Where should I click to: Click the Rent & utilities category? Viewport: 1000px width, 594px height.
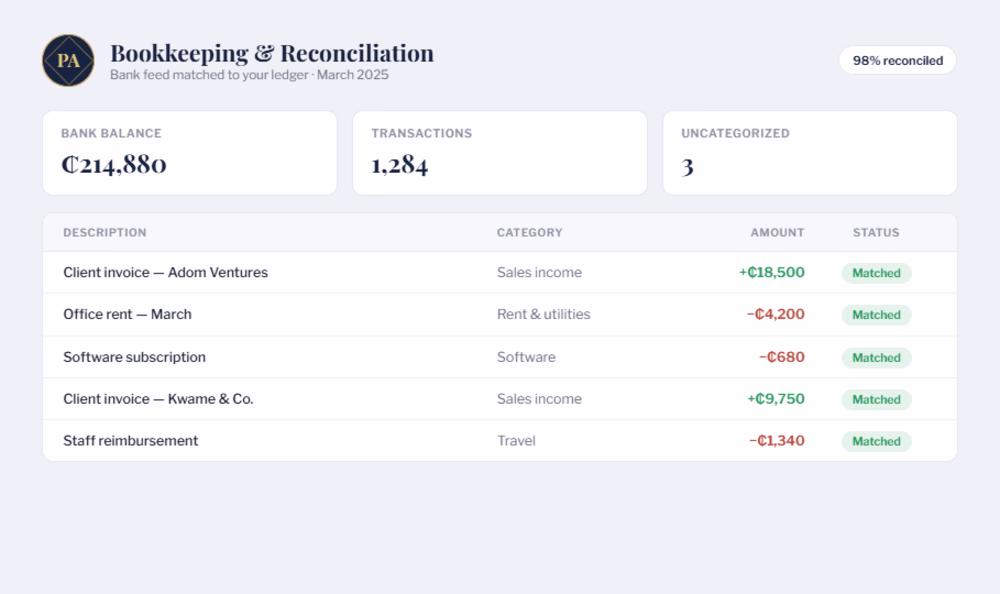(x=543, y=315)
